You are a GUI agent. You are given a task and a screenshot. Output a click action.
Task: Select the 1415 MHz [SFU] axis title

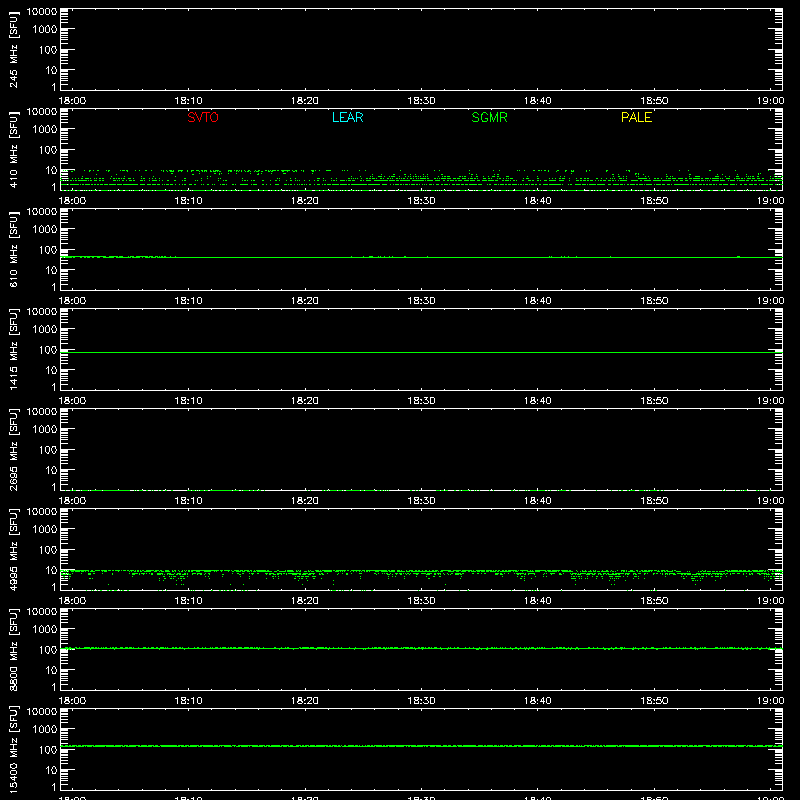click(13, 349)
